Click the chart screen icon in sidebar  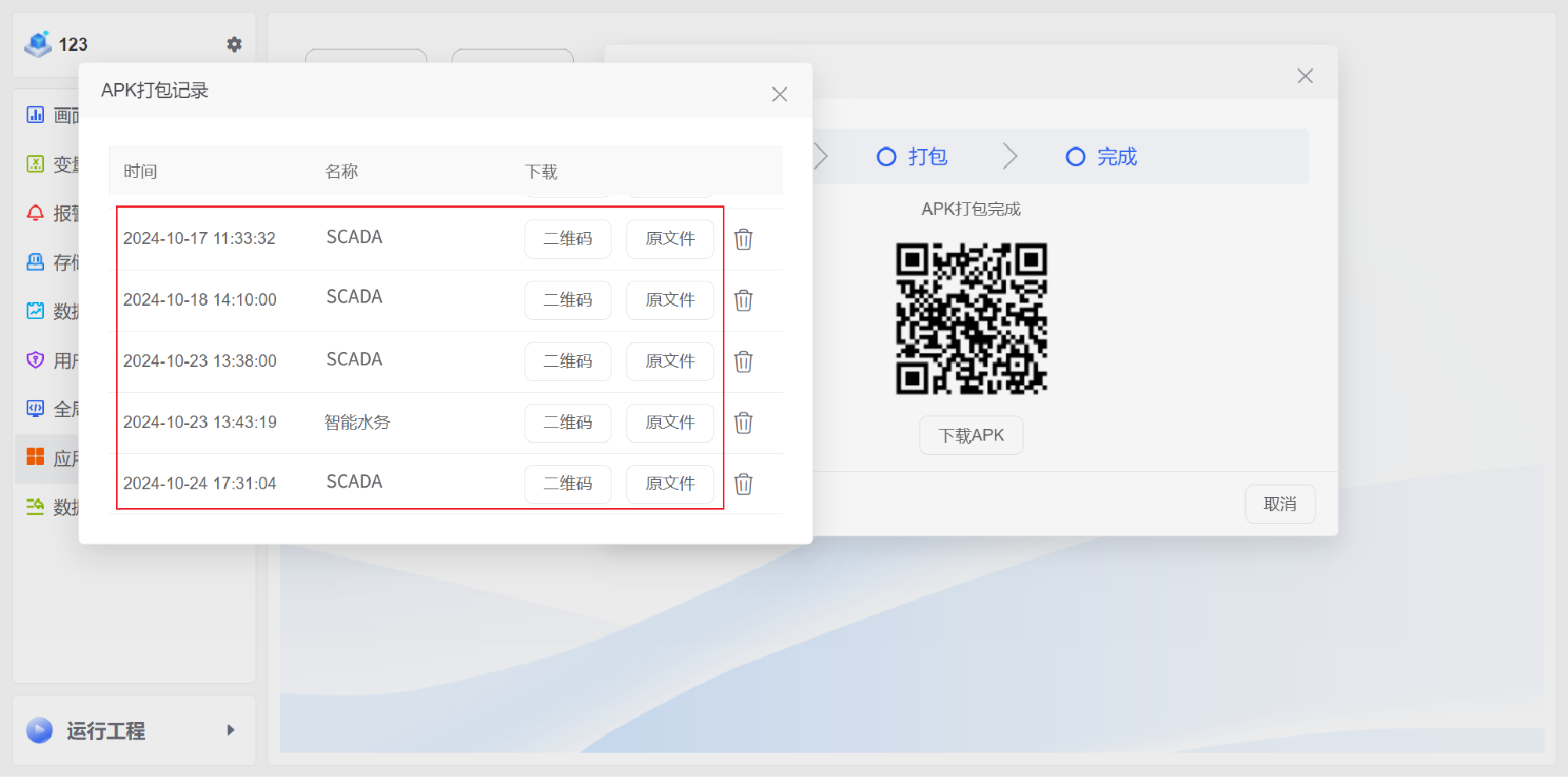point(35,115)
